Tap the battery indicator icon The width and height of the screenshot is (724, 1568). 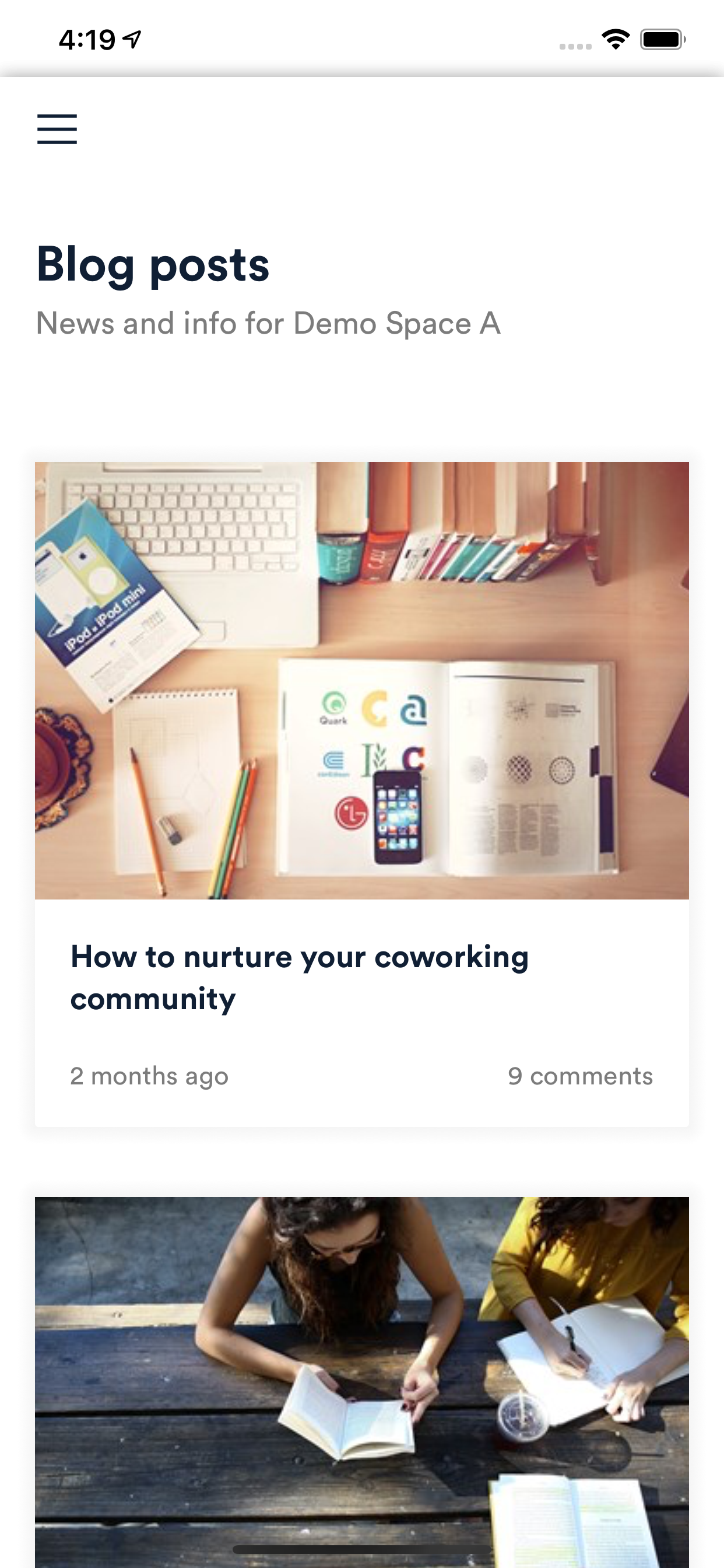point(663,40)
